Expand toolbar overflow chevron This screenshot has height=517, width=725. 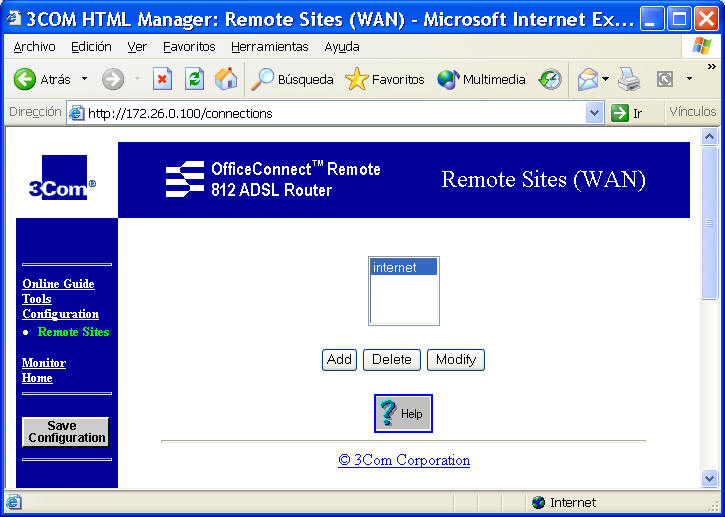pos(712,67)
